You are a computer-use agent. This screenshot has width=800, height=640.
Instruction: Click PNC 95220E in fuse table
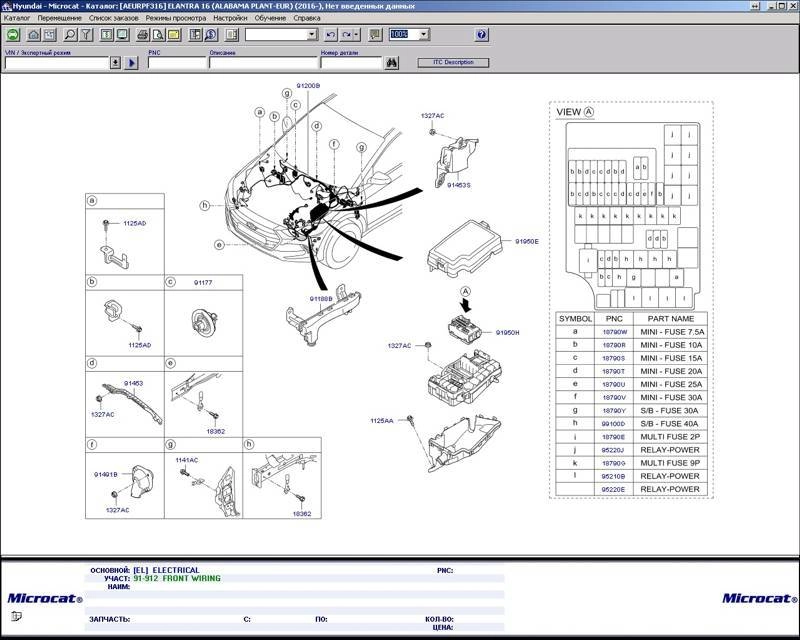click(x=613, y=489)
